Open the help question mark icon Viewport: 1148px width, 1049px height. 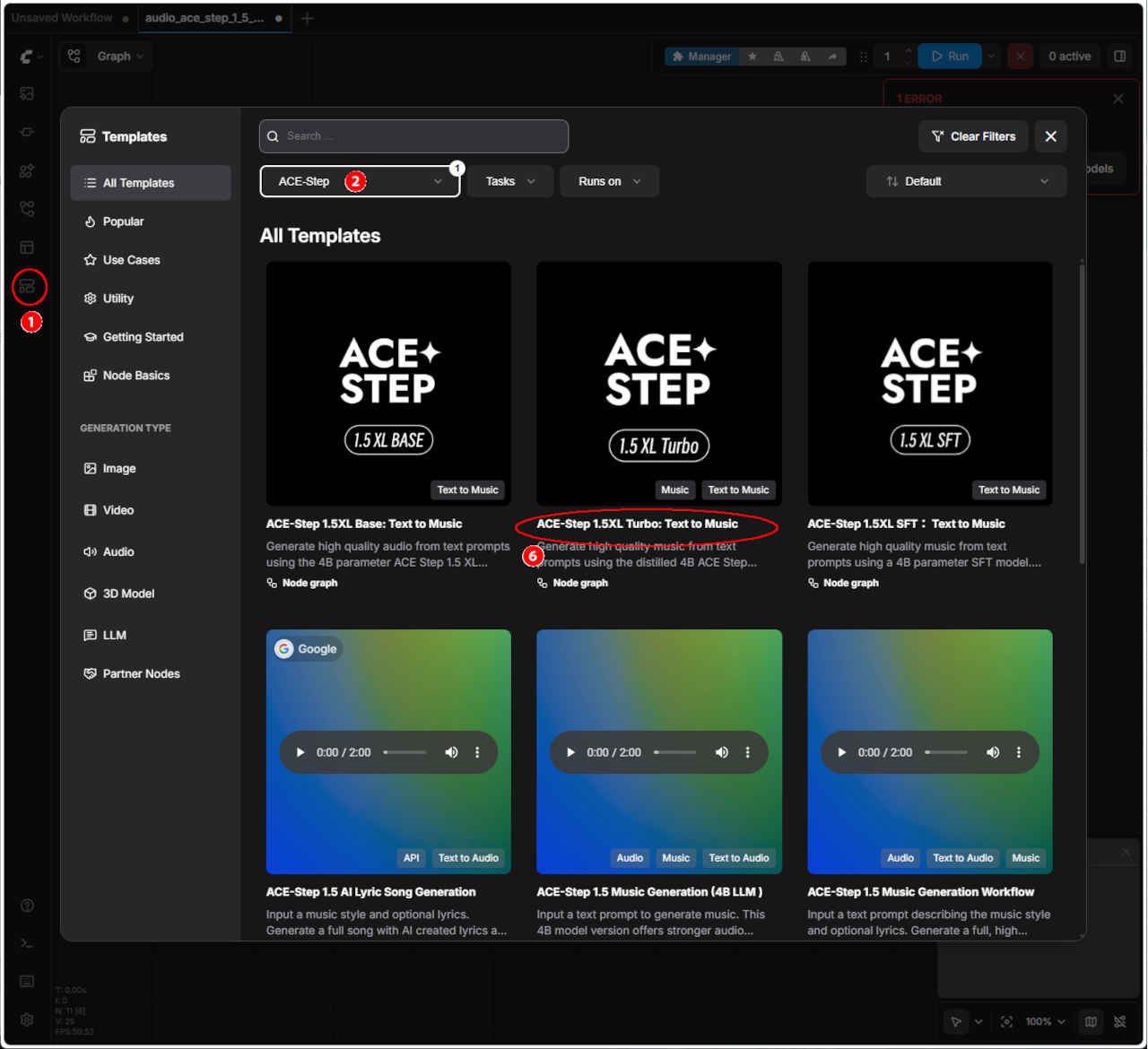tap(27, 906)
